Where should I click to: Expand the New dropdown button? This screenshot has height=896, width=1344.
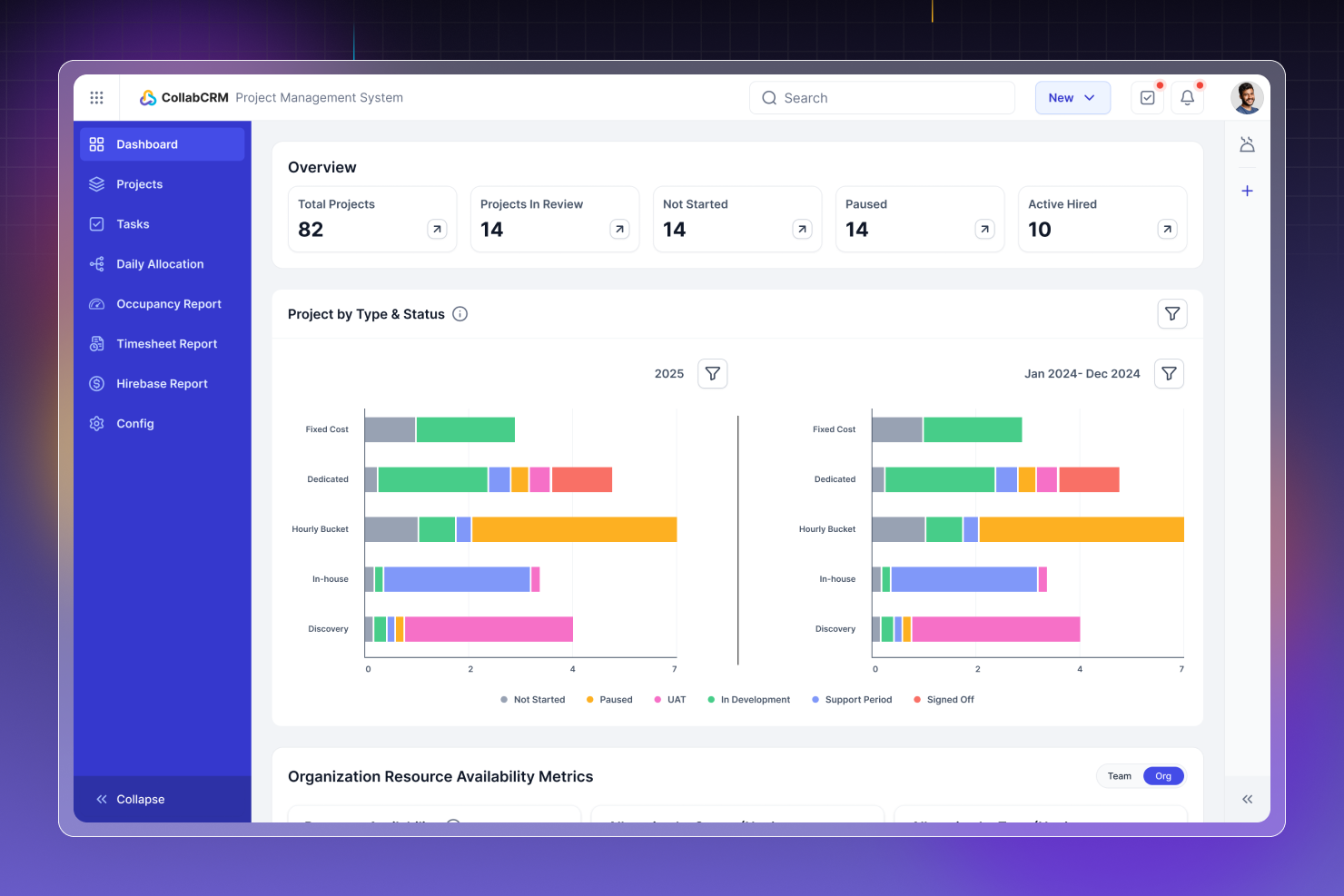(x=1072, y=98)
